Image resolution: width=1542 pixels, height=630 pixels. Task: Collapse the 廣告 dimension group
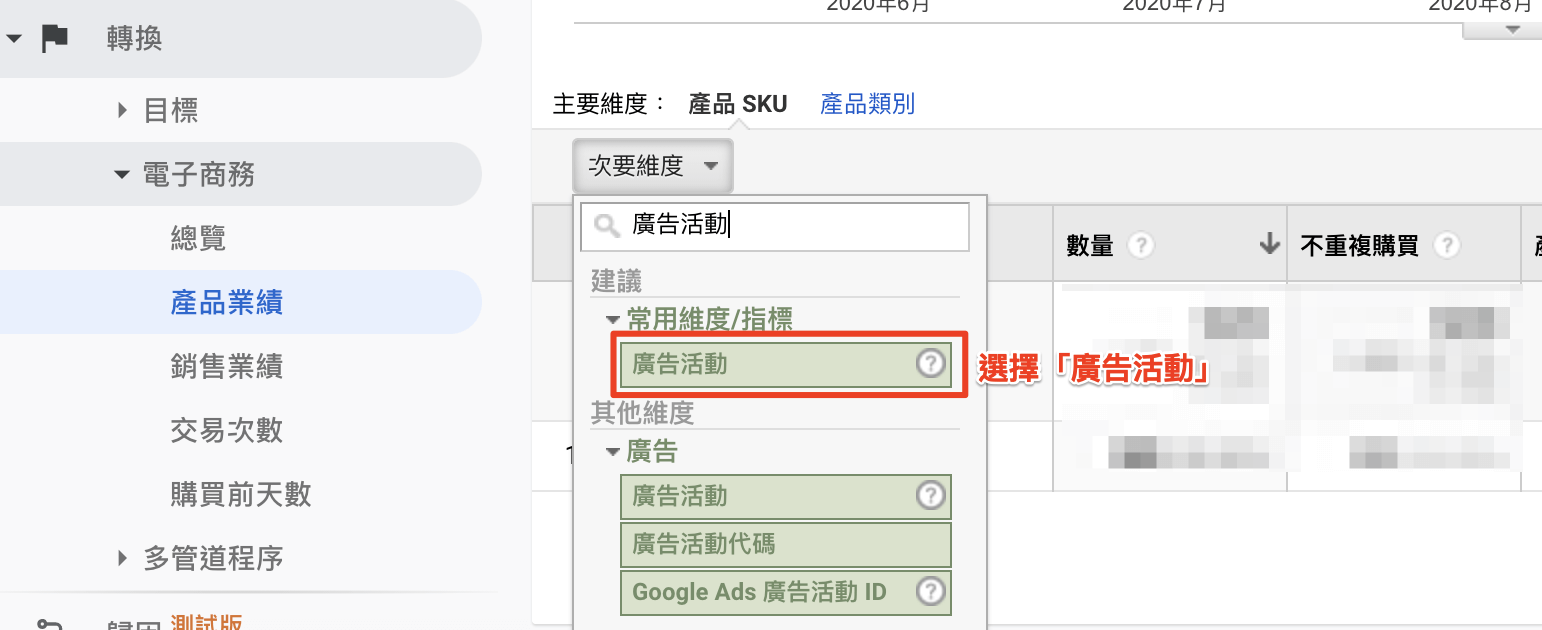click(x=612, y=453)
